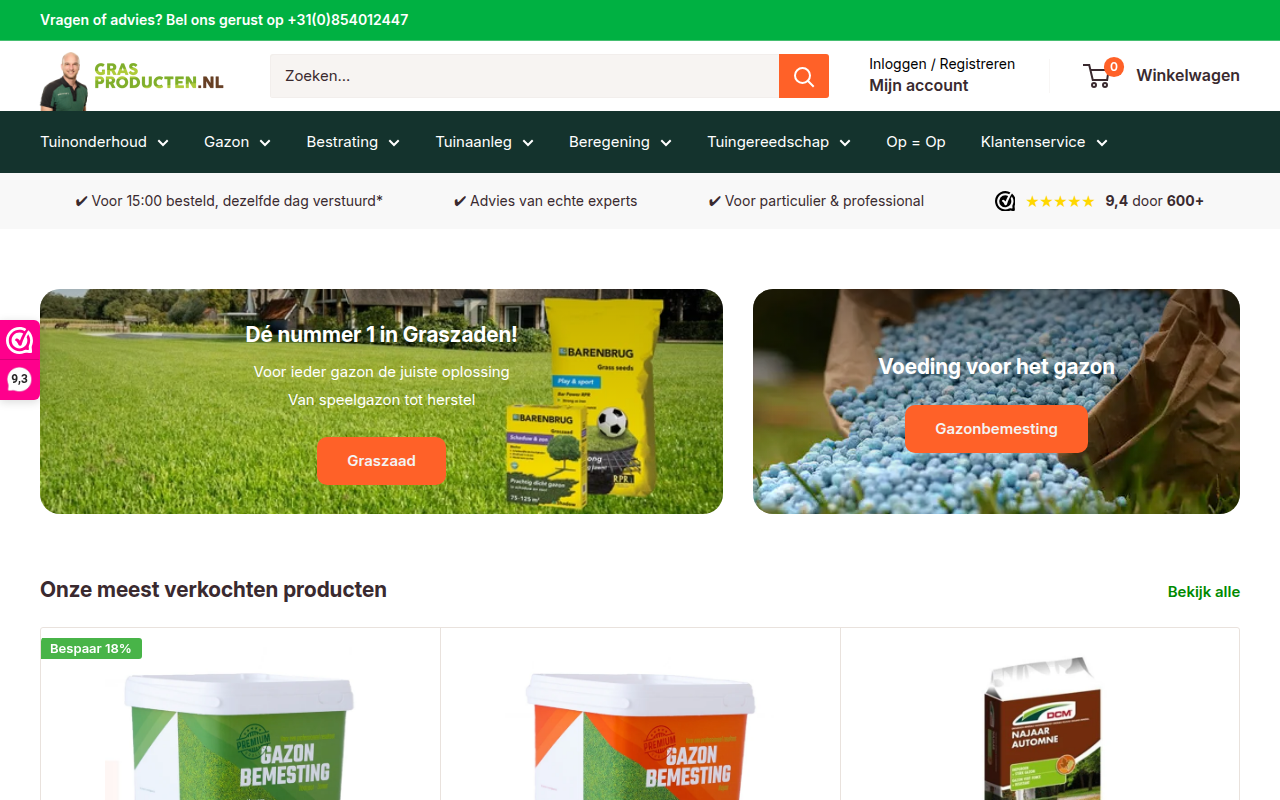Click 'Voor particulier & professional' text
This screenshot has height=800, width=1280.
[x=816, y=201]
